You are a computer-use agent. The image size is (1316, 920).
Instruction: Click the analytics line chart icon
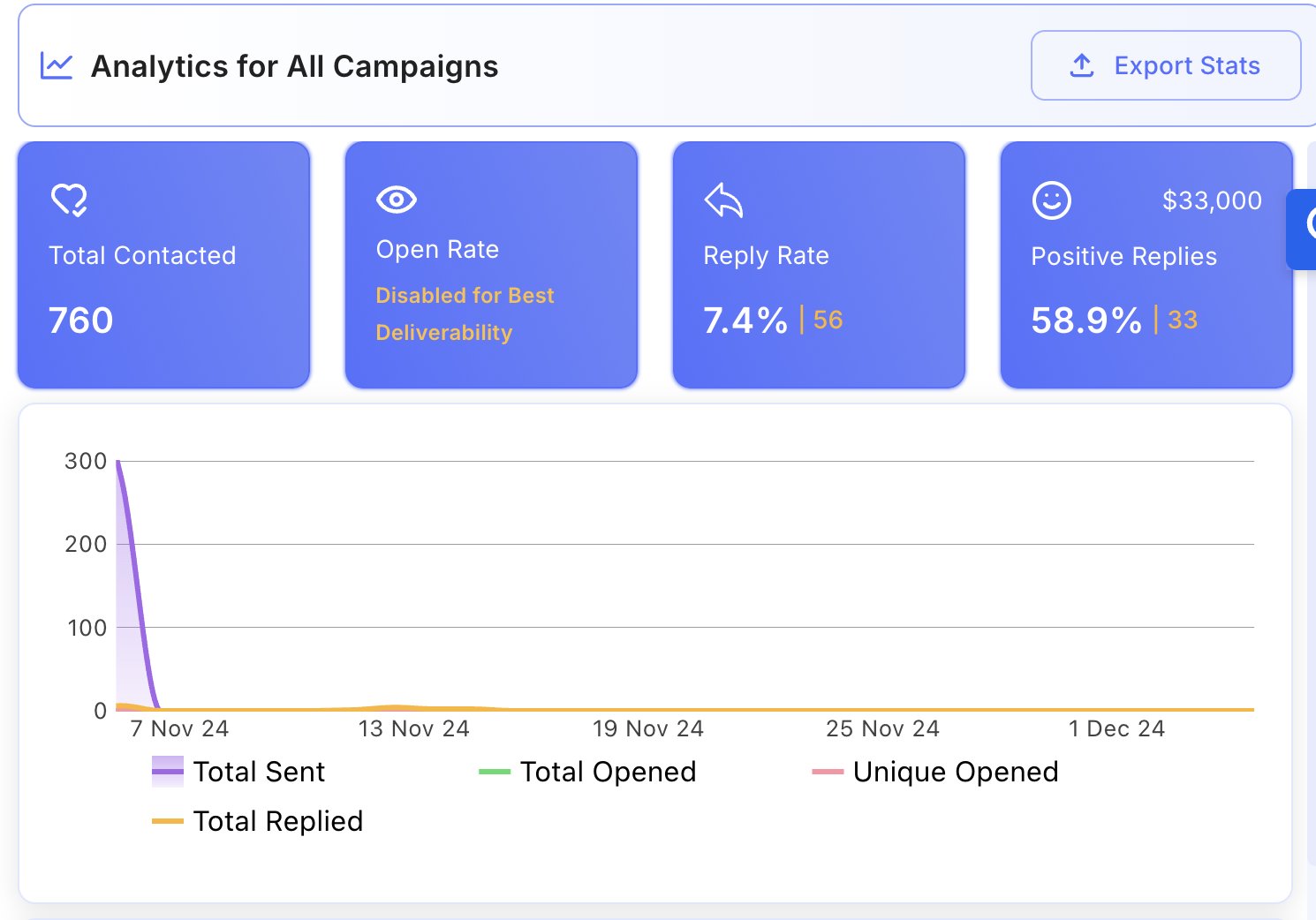[57, 66]
